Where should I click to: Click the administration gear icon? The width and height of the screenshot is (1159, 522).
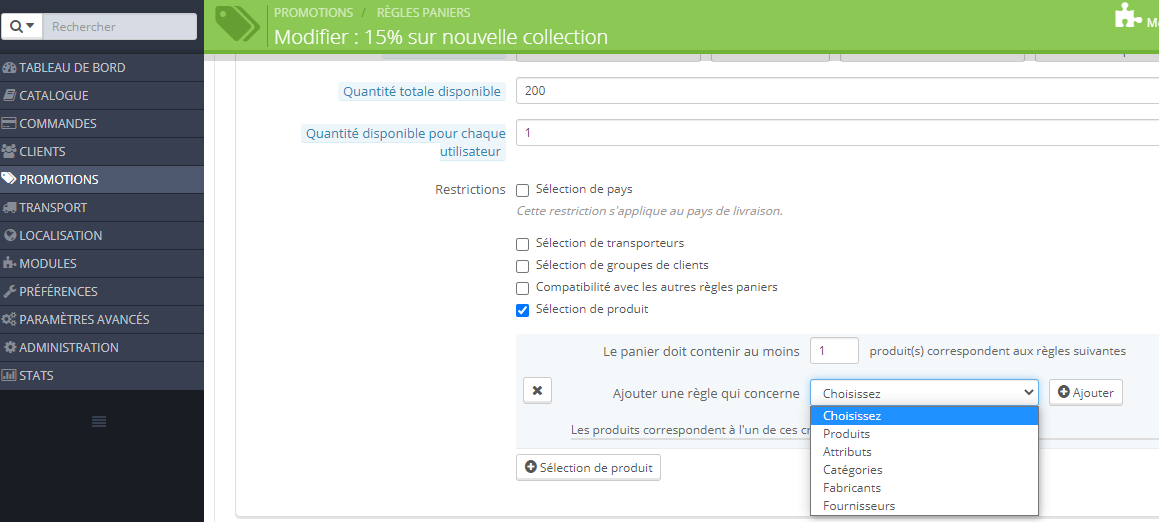pyautogui.click(x=10, y=348)
